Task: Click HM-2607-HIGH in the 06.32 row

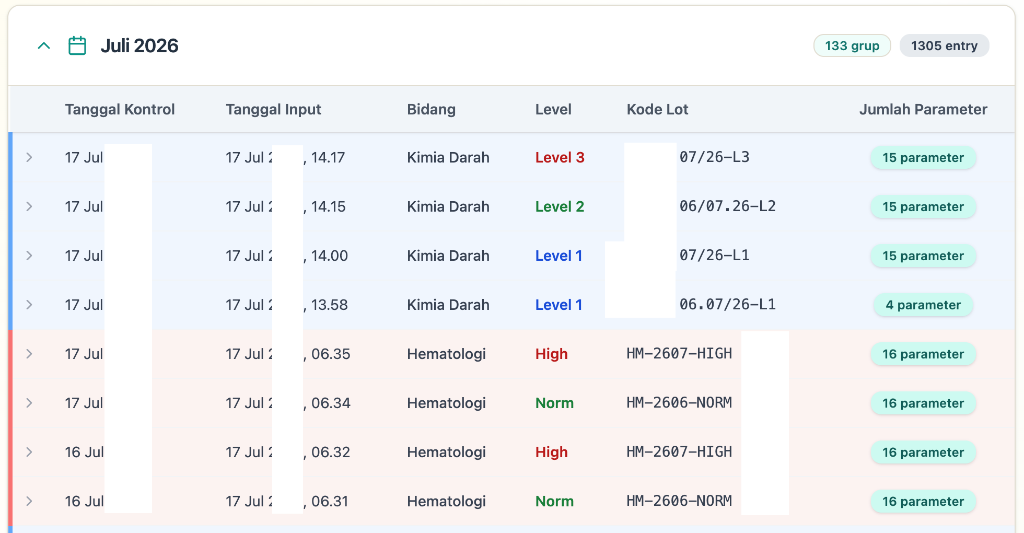Action: click(x=679, y=451)
